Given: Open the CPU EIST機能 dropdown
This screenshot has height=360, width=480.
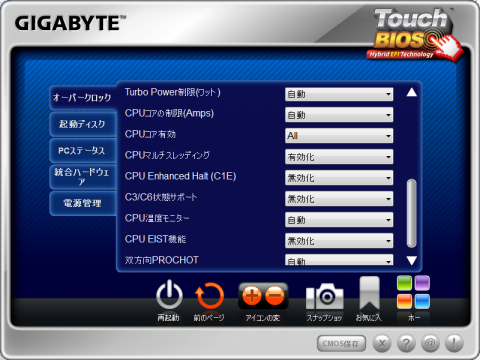Looking at the screenshot, I should pos(339,241).
